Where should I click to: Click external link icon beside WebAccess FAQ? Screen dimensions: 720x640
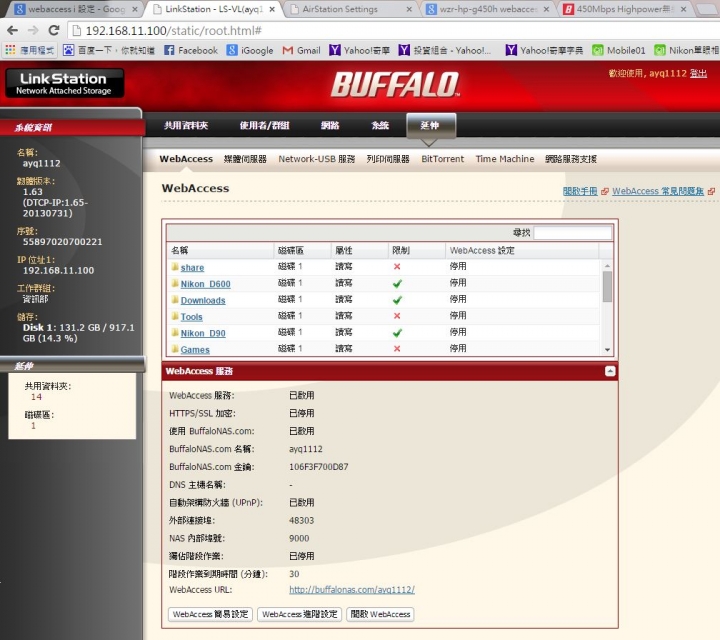(711, 191)
